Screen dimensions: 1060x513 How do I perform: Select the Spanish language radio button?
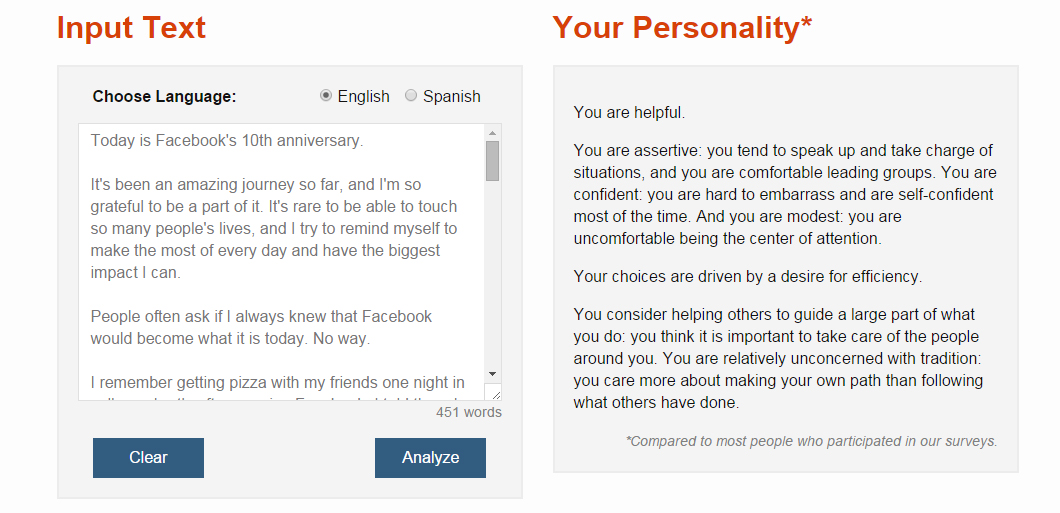[411, 96]
